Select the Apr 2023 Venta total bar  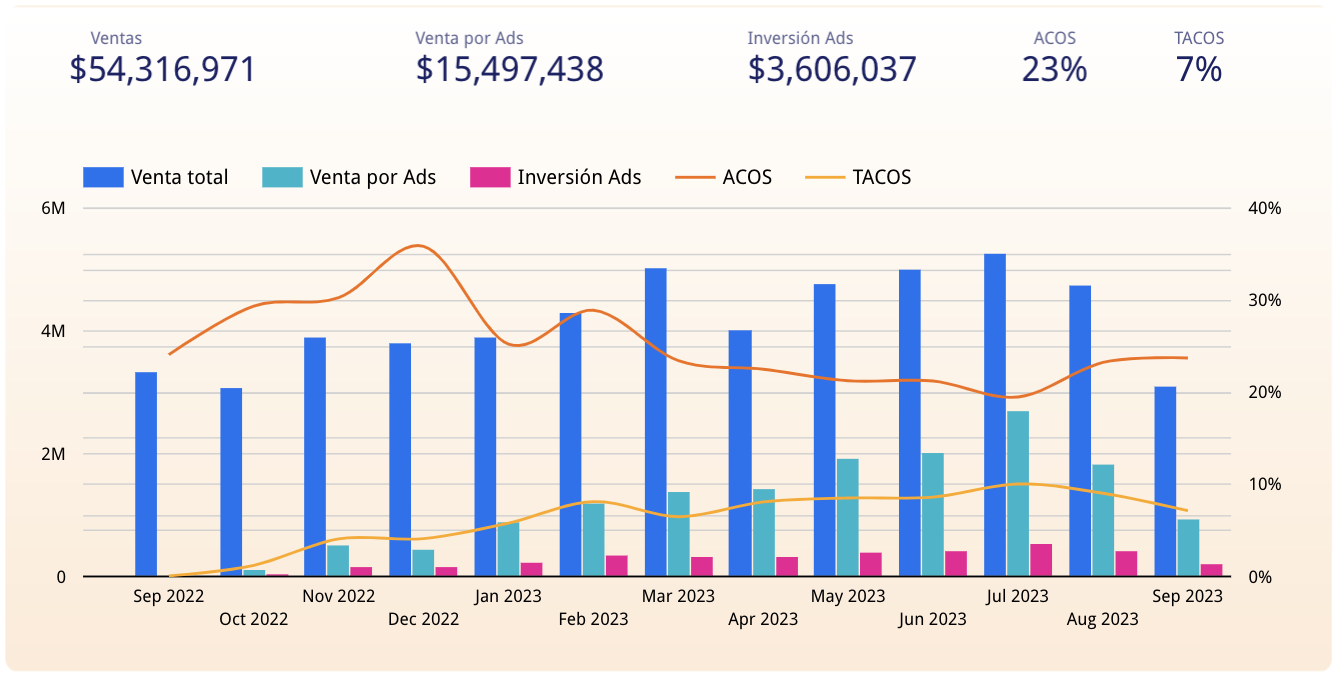point(740,453)
